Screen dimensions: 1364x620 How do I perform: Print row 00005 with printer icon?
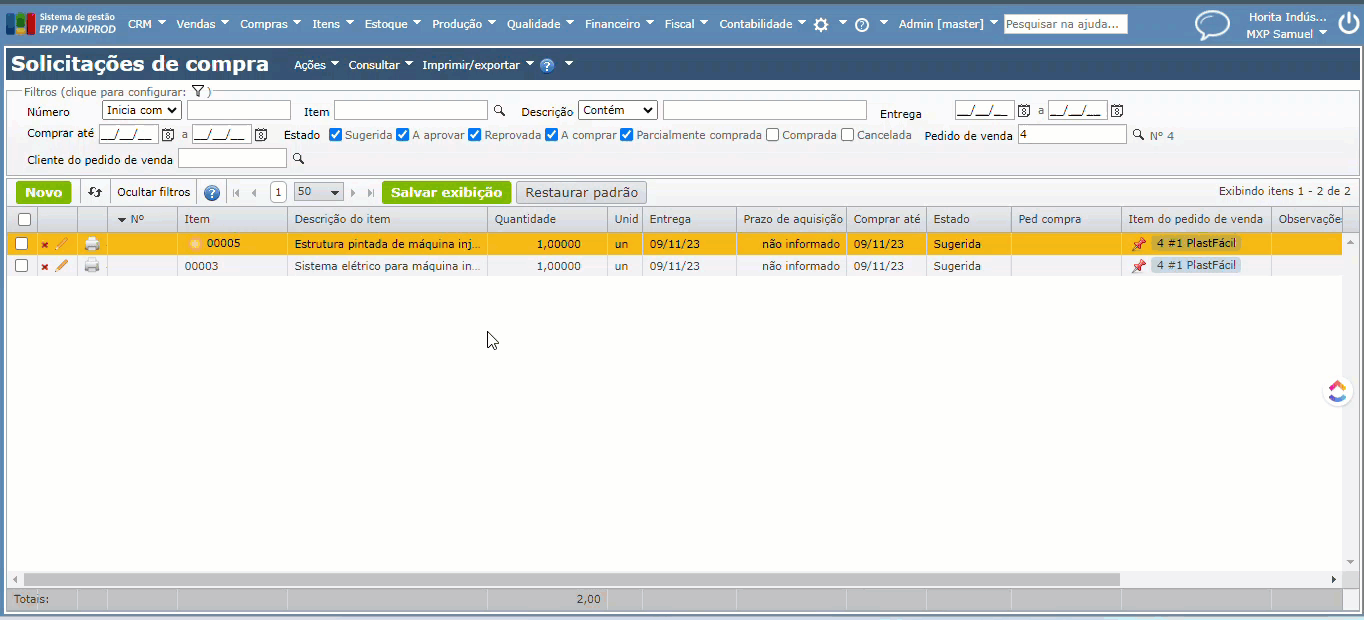tap(92, 243)
